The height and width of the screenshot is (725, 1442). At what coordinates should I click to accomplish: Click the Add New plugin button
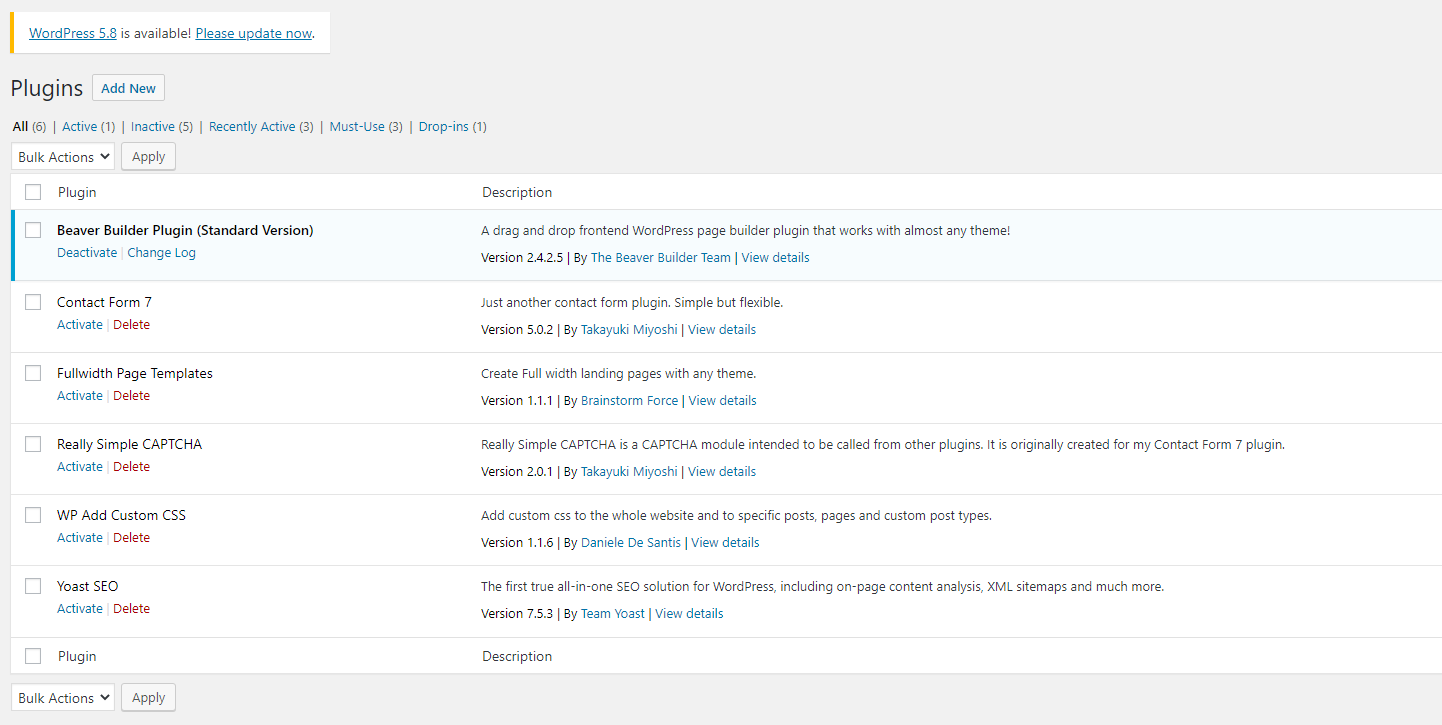click(x=128, y=88)
